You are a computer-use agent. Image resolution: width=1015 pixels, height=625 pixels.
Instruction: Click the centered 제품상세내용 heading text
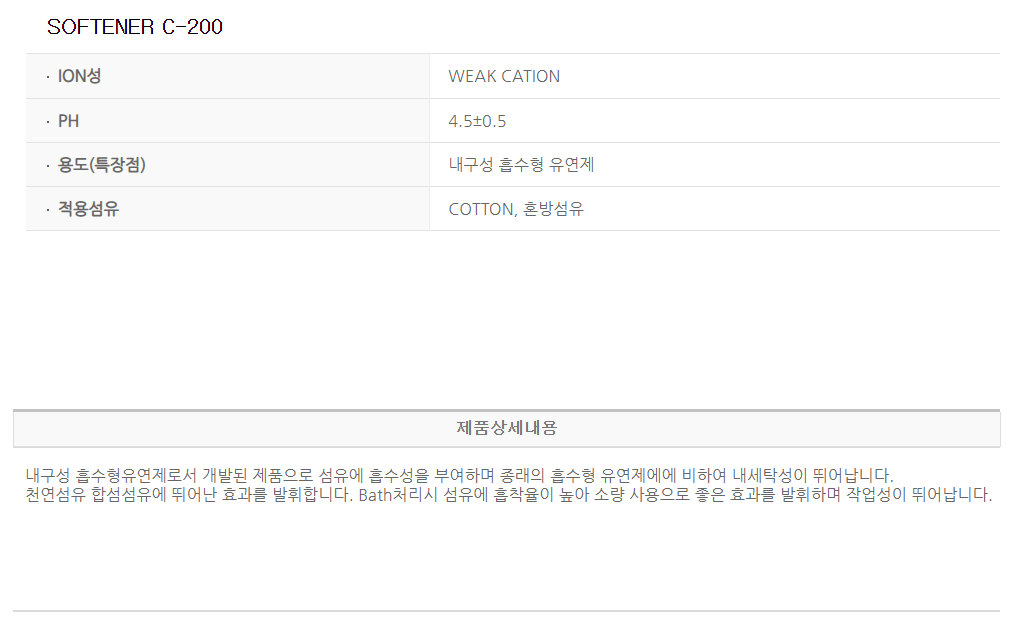(x=506, y=428)
